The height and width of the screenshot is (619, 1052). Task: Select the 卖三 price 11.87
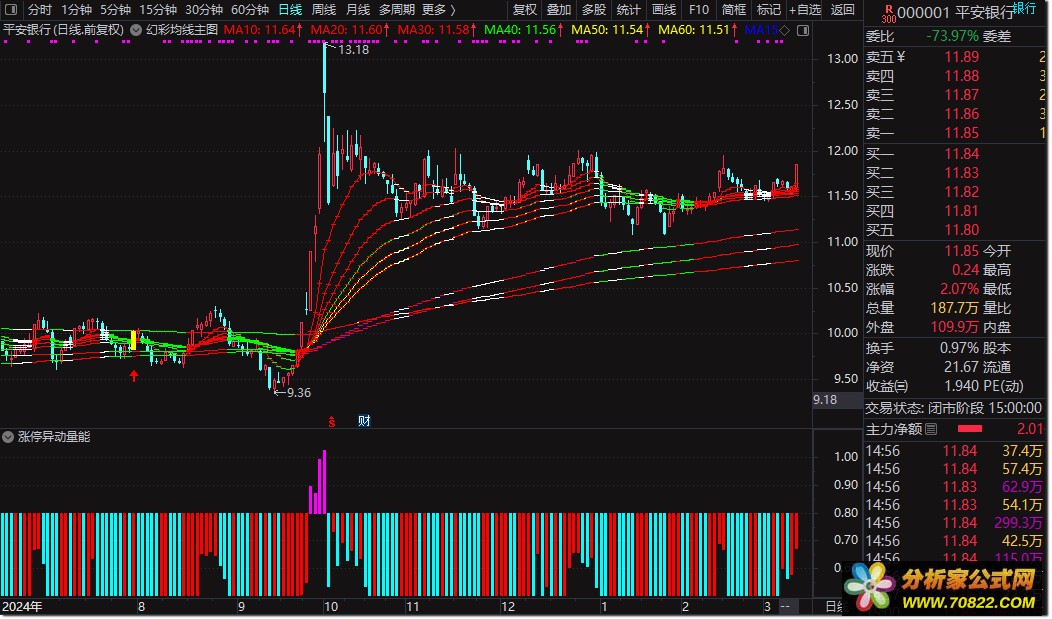pos(961,95)
